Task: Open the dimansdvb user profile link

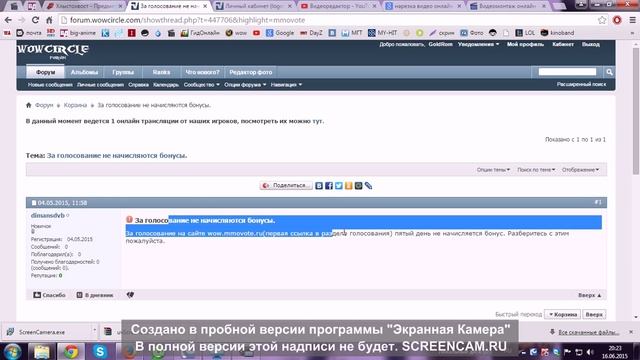Action: click(x=48, y=216)
